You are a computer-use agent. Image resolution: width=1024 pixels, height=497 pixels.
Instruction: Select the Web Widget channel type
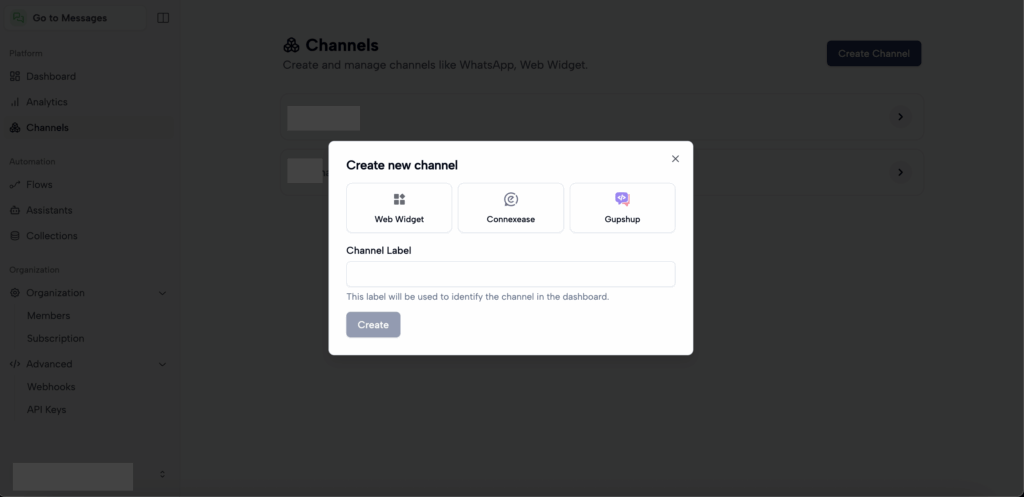click(399, 208)
